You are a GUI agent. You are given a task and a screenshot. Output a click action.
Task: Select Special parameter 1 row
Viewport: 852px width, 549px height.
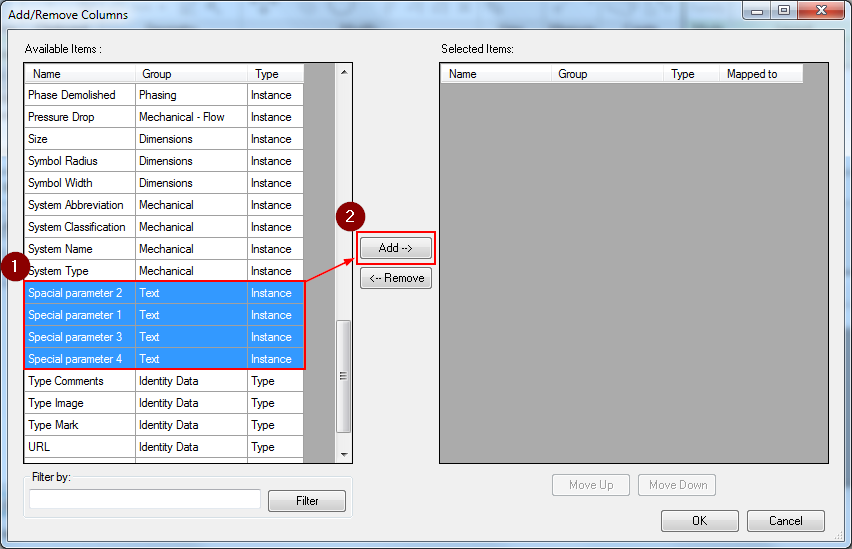click(164, 315)
